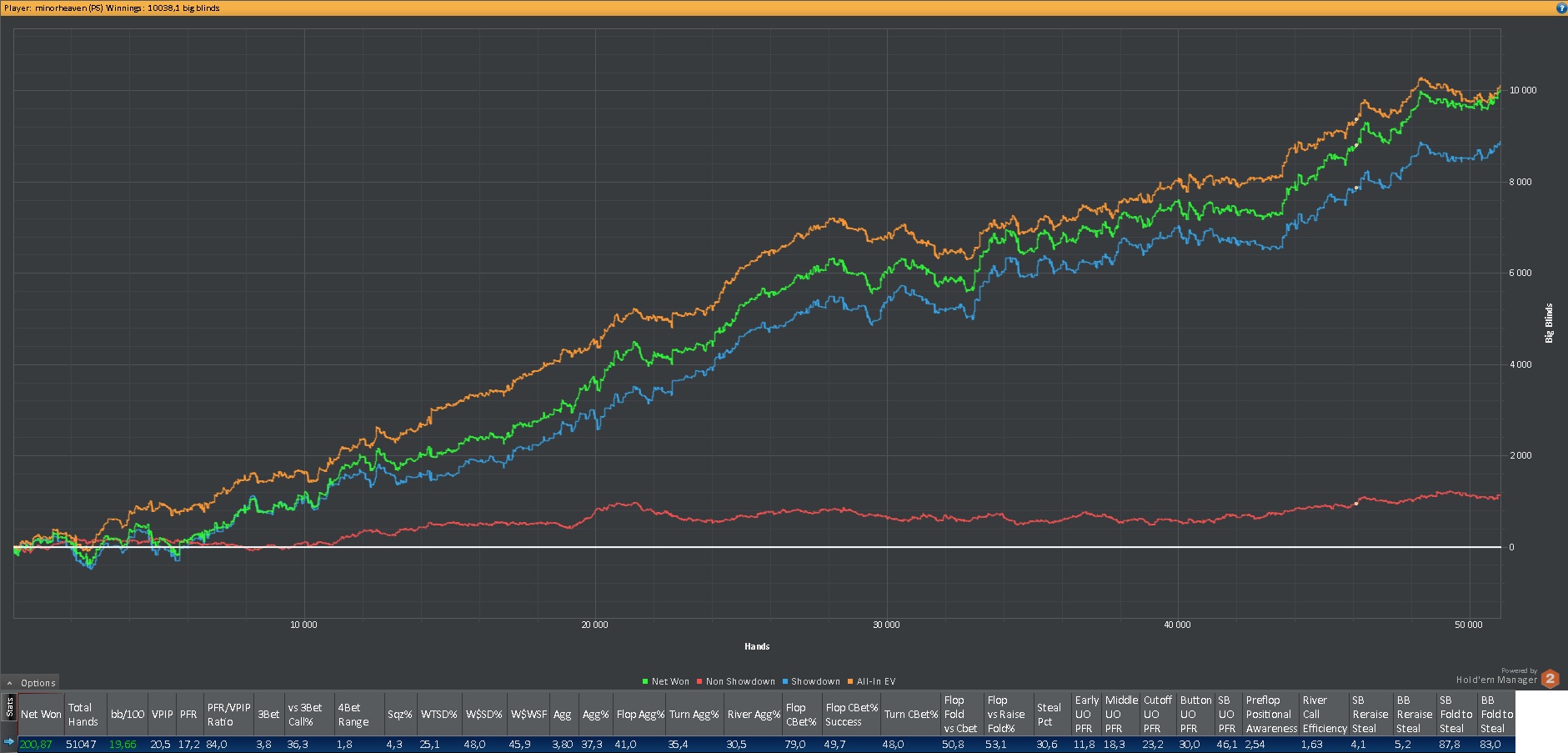Open the vertical Stats tab
The image size is (1568, 753).
(9, 707)
